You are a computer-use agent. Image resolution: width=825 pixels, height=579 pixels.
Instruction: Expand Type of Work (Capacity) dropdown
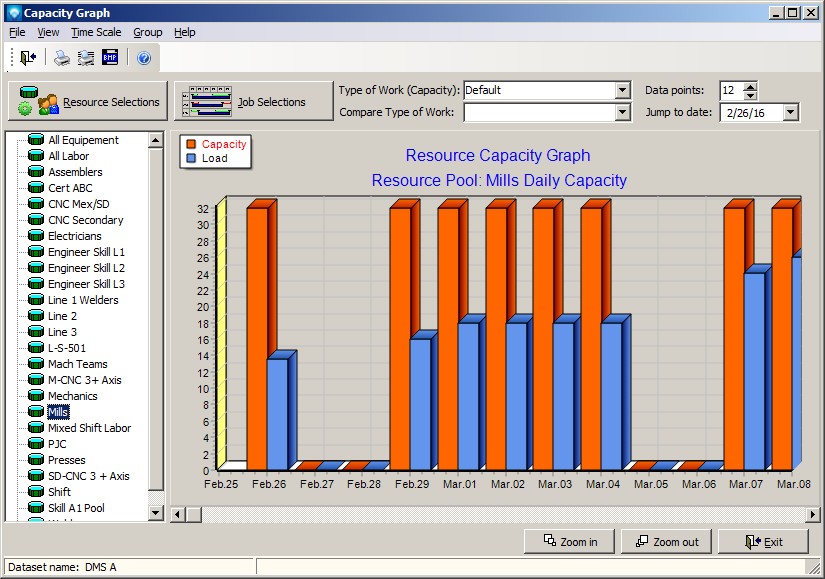click(623, 90)
